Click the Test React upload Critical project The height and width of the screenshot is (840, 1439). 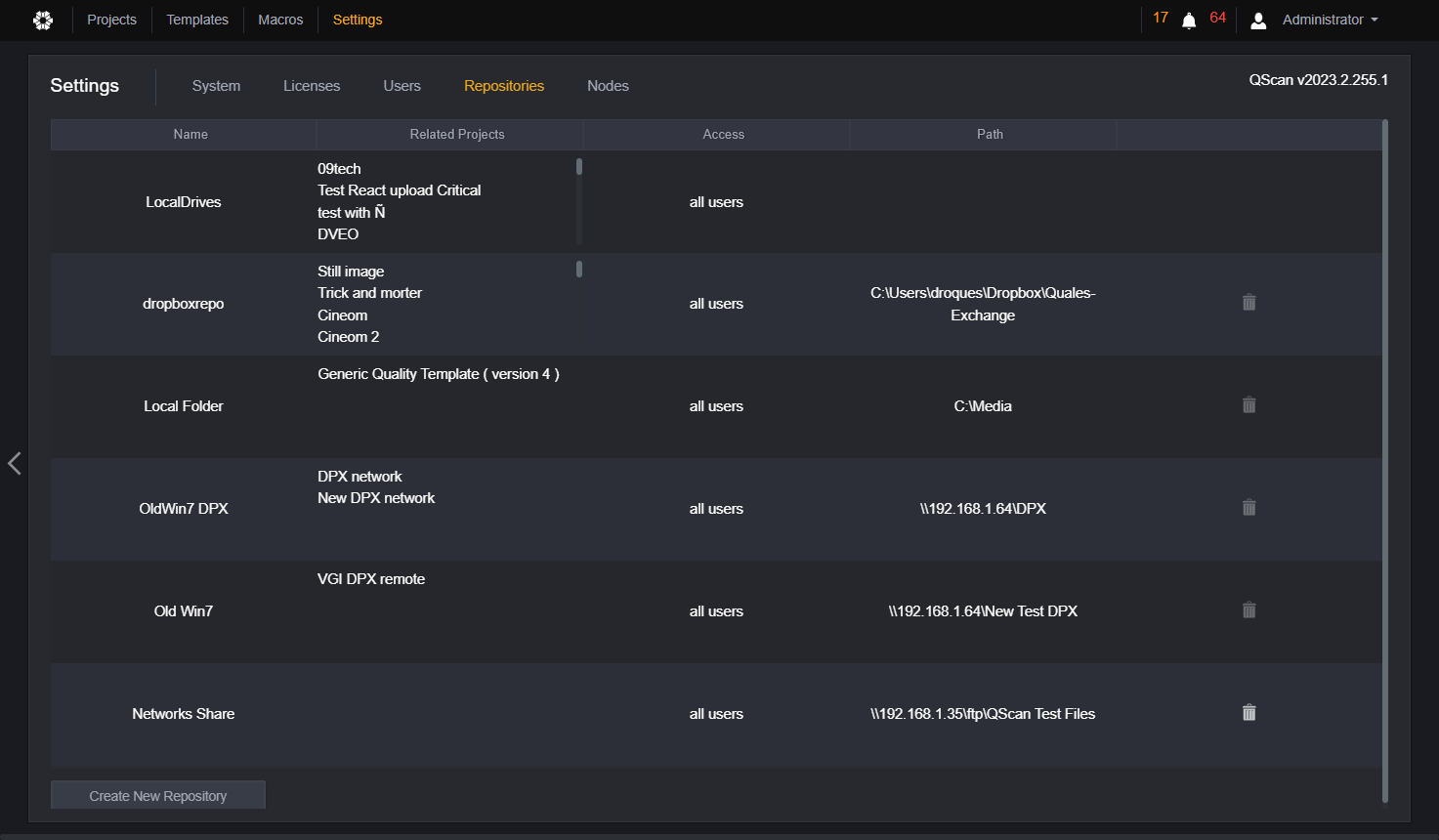pyautogui.click(x=400, y=190)
